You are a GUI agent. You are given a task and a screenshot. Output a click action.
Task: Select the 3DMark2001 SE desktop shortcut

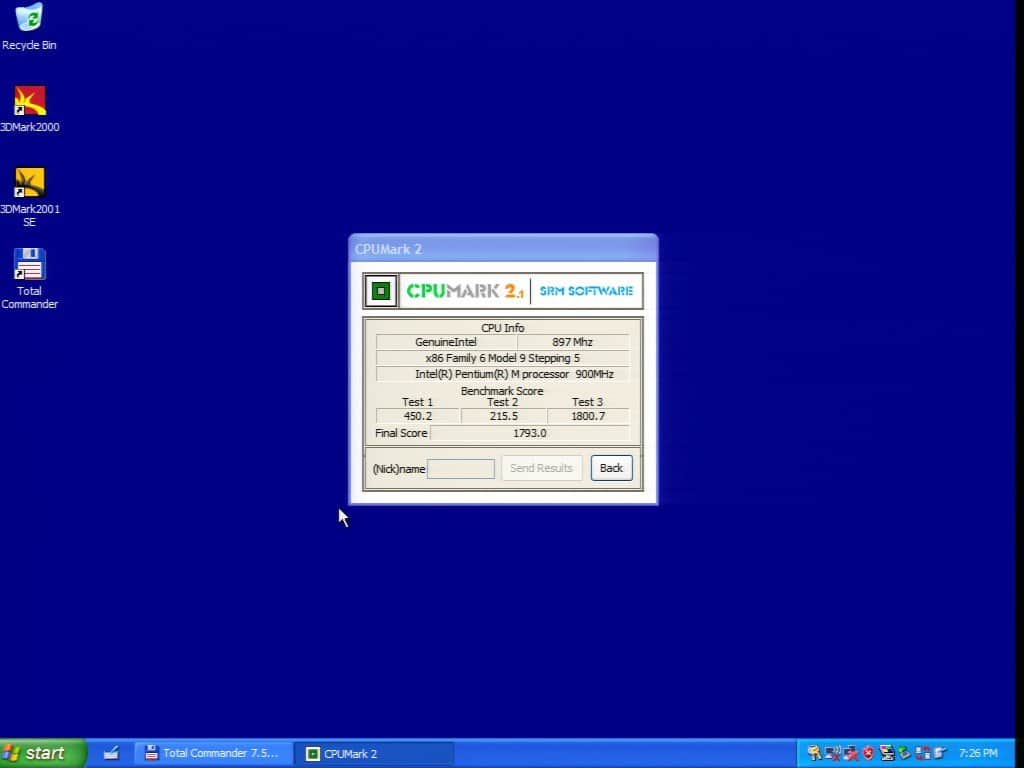[29, 198]
